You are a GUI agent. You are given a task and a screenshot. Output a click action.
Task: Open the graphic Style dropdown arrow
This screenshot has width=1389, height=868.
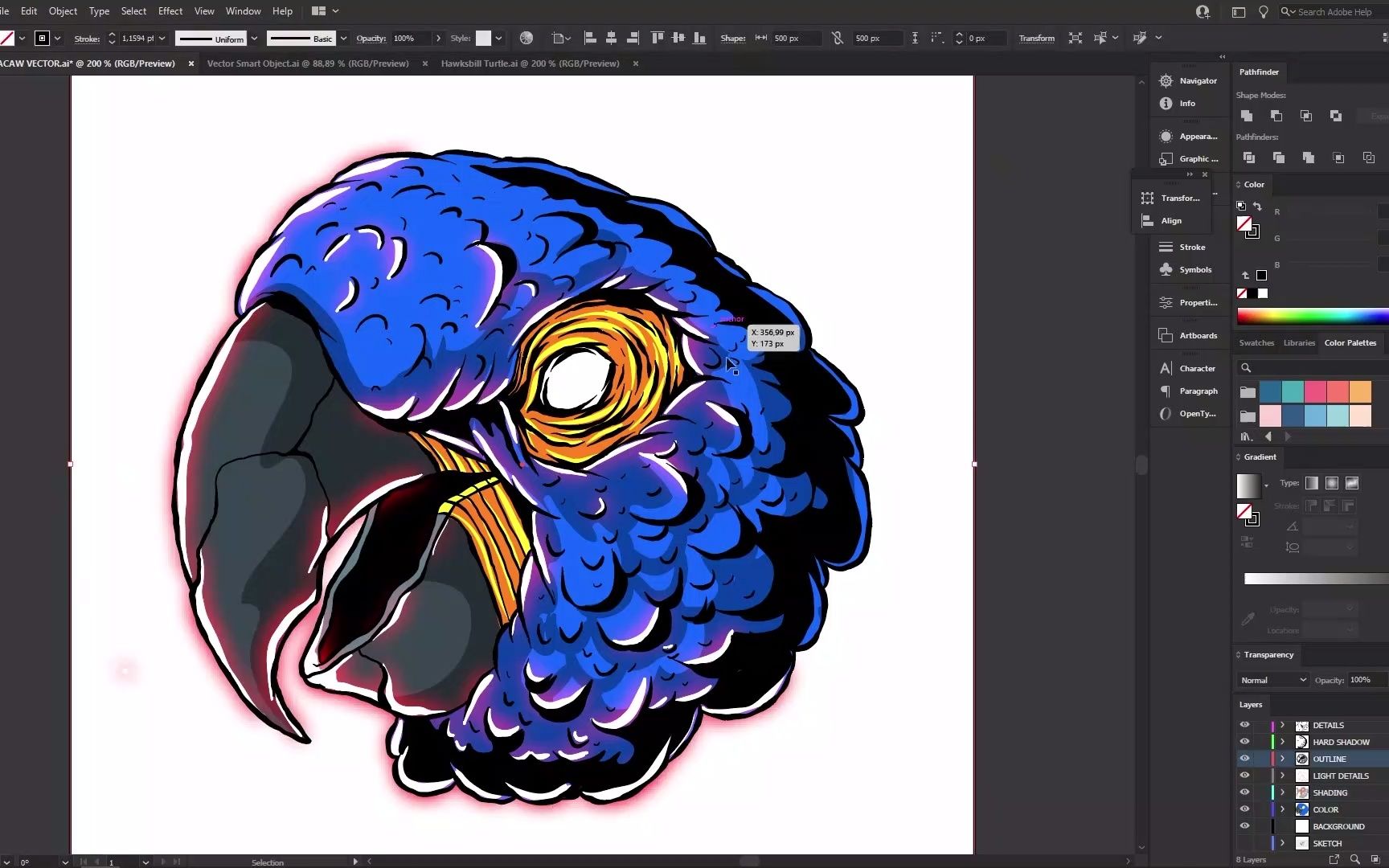point(498,38)
